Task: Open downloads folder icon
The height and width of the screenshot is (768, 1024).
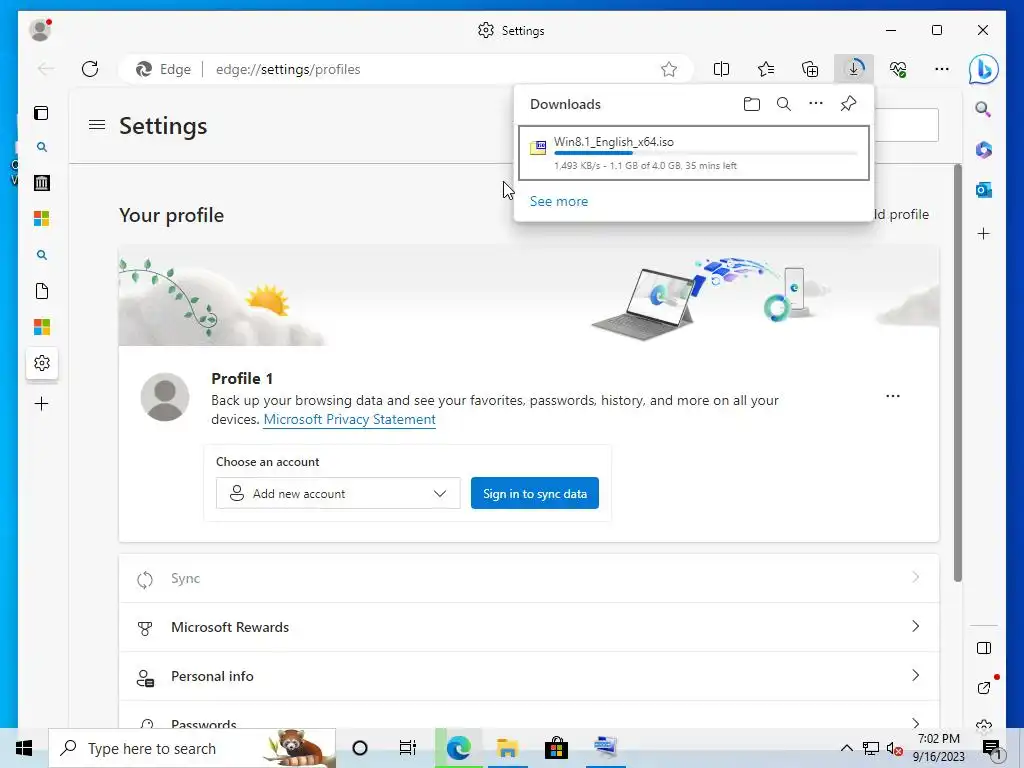Action: pos(752,104)
